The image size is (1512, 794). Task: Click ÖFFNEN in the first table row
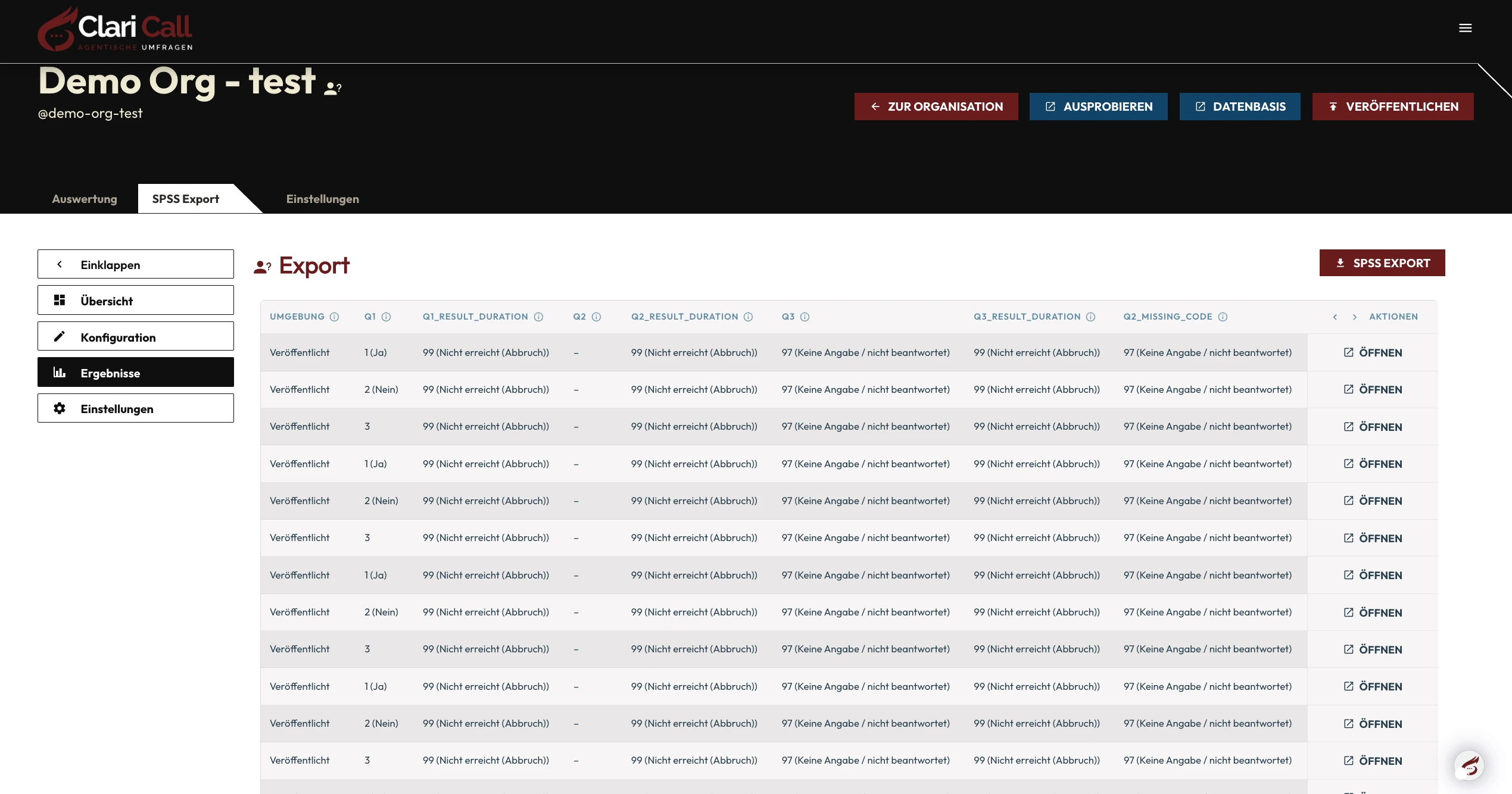pyautogui.click(x=1373, y=352)
